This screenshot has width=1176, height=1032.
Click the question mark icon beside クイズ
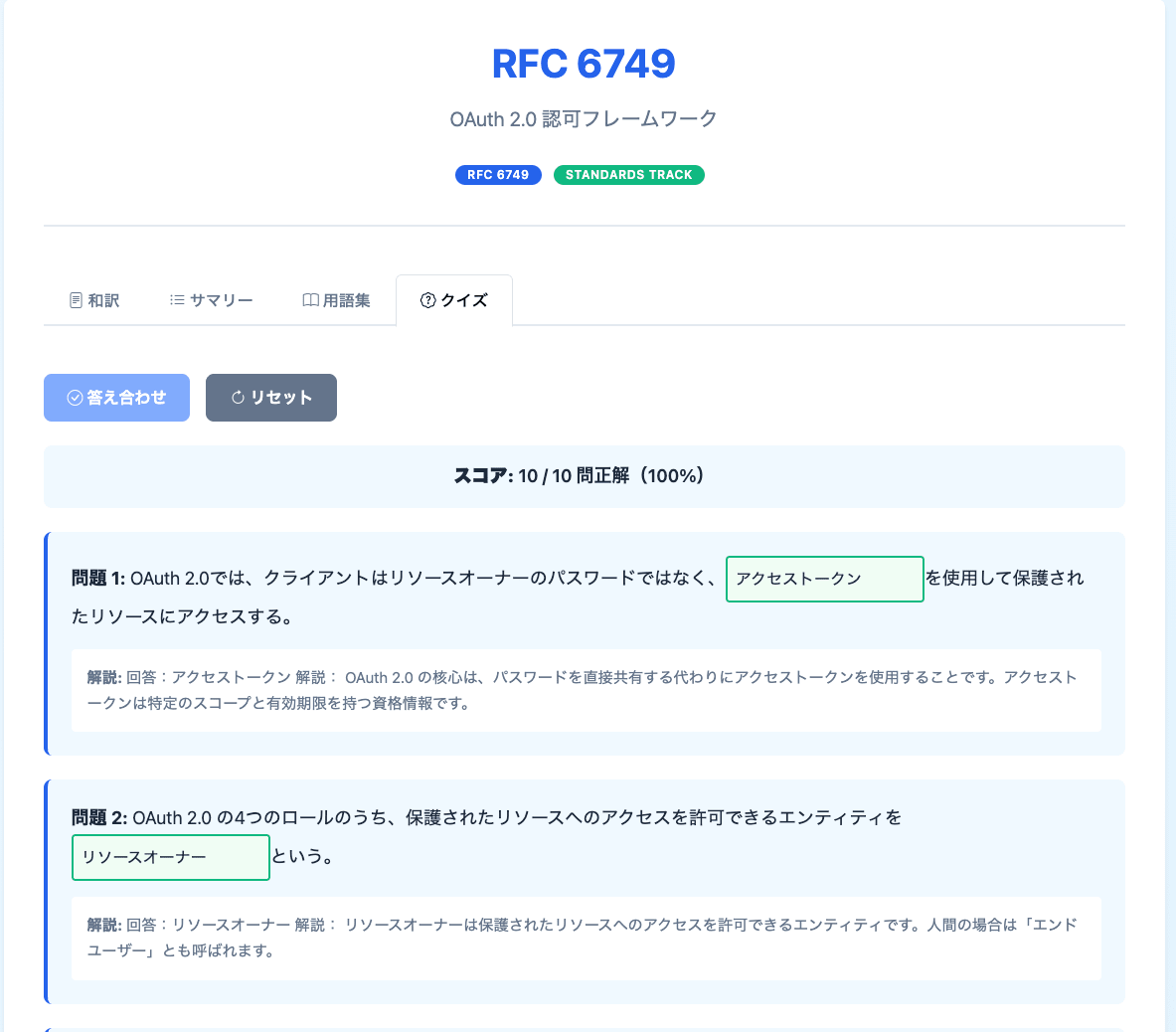coord(428,300)
